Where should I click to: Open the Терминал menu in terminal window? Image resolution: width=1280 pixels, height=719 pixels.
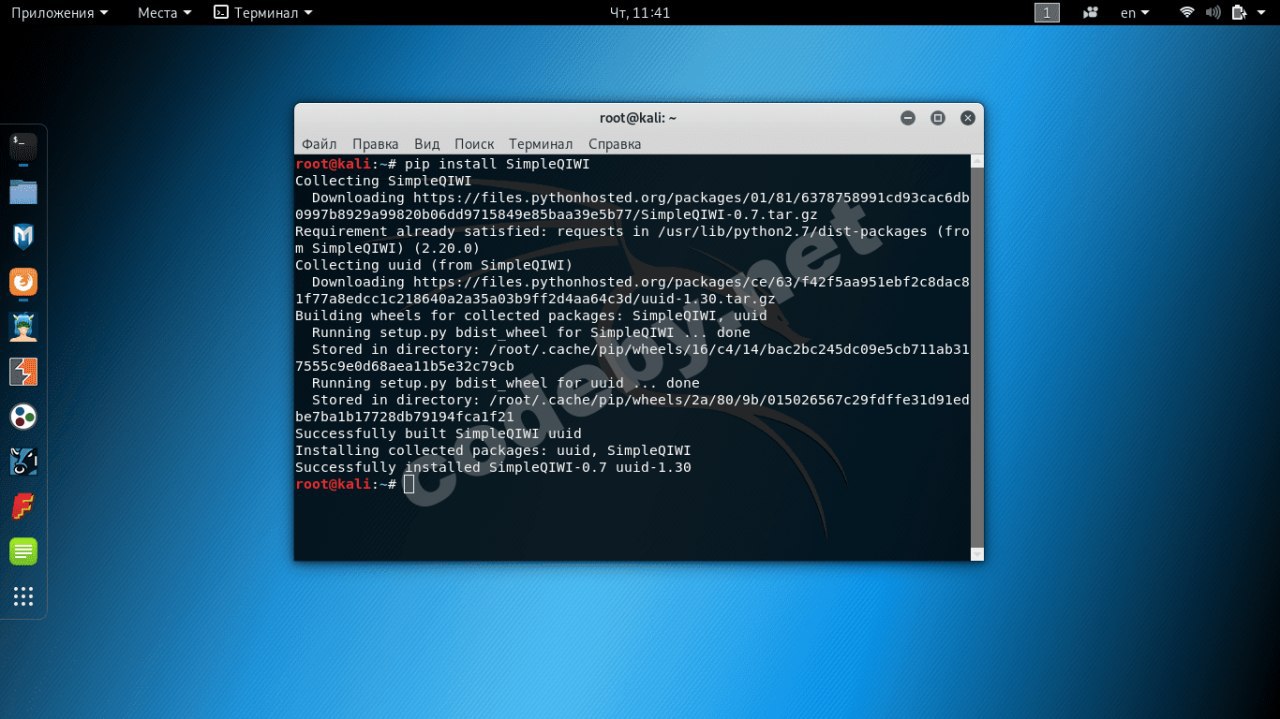coord(541,144)
